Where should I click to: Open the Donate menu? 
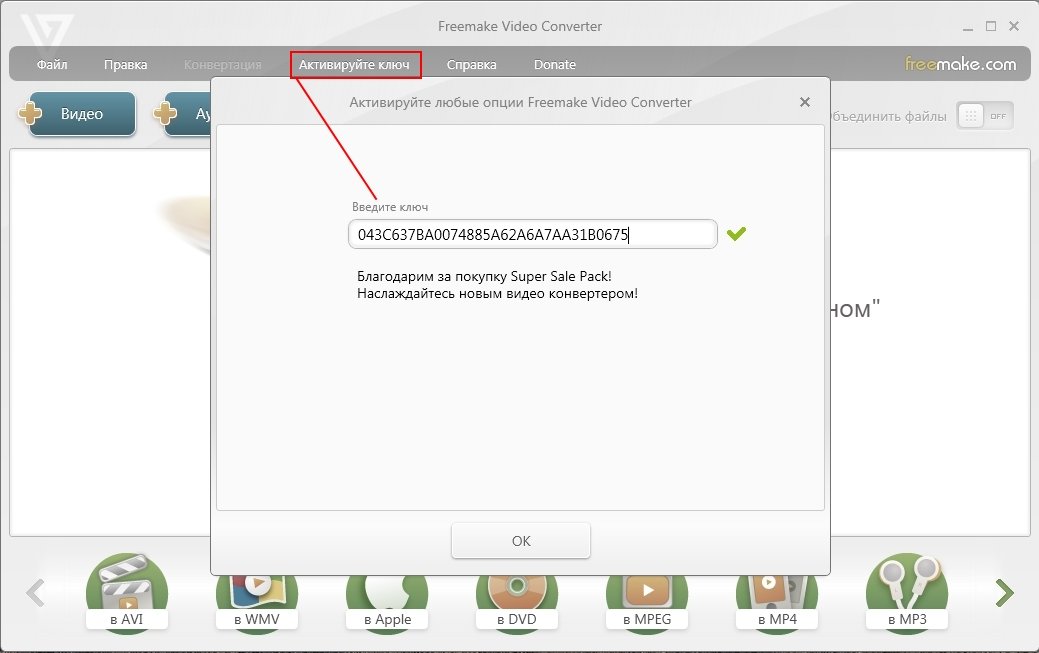555,64
